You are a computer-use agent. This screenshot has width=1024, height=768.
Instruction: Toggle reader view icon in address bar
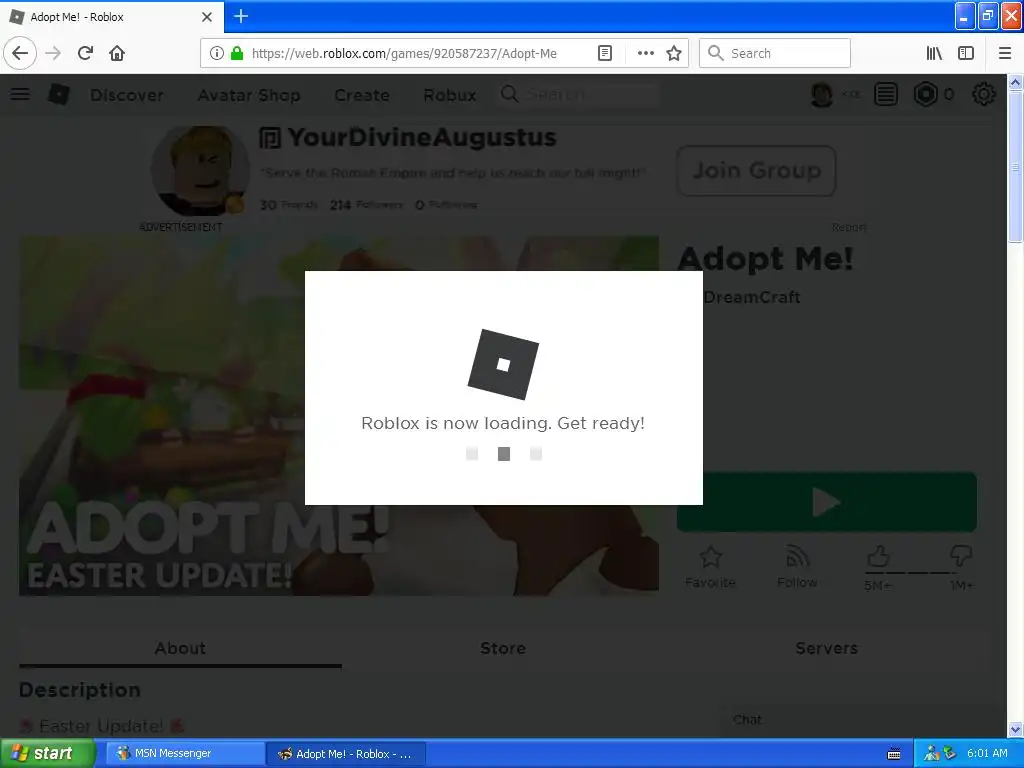605,53
